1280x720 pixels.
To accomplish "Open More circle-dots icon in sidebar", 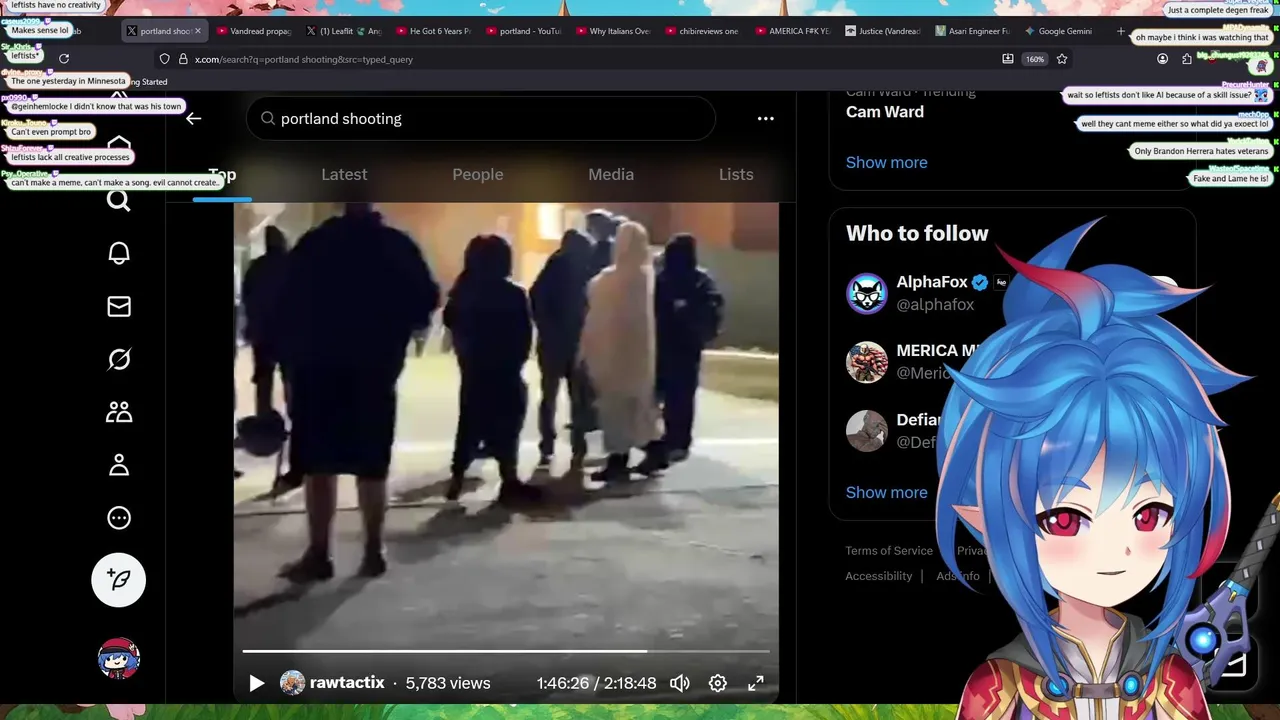I will click(x=119, y=518).
